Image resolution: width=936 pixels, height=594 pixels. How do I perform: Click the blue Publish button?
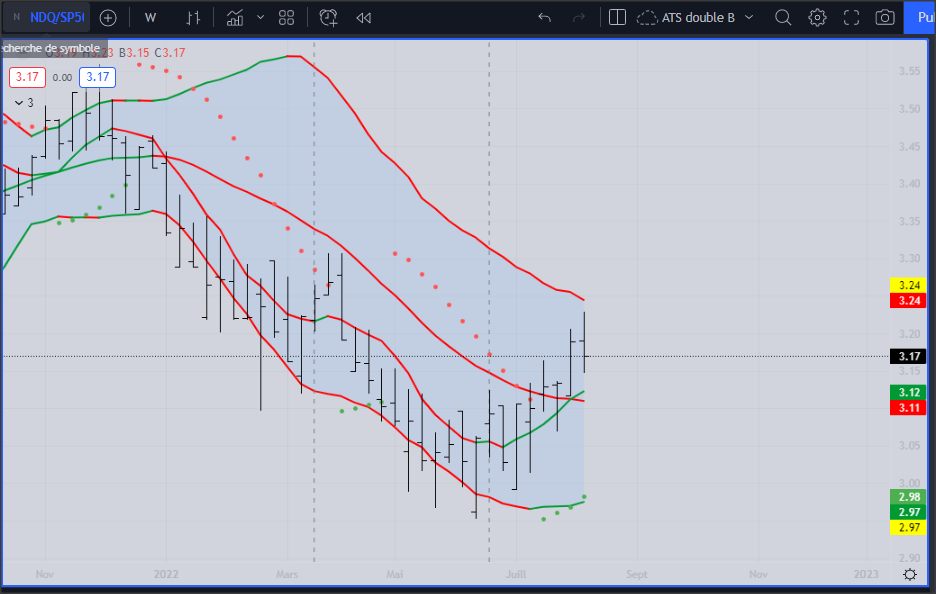pyautogui.click(x=920, y=17)
